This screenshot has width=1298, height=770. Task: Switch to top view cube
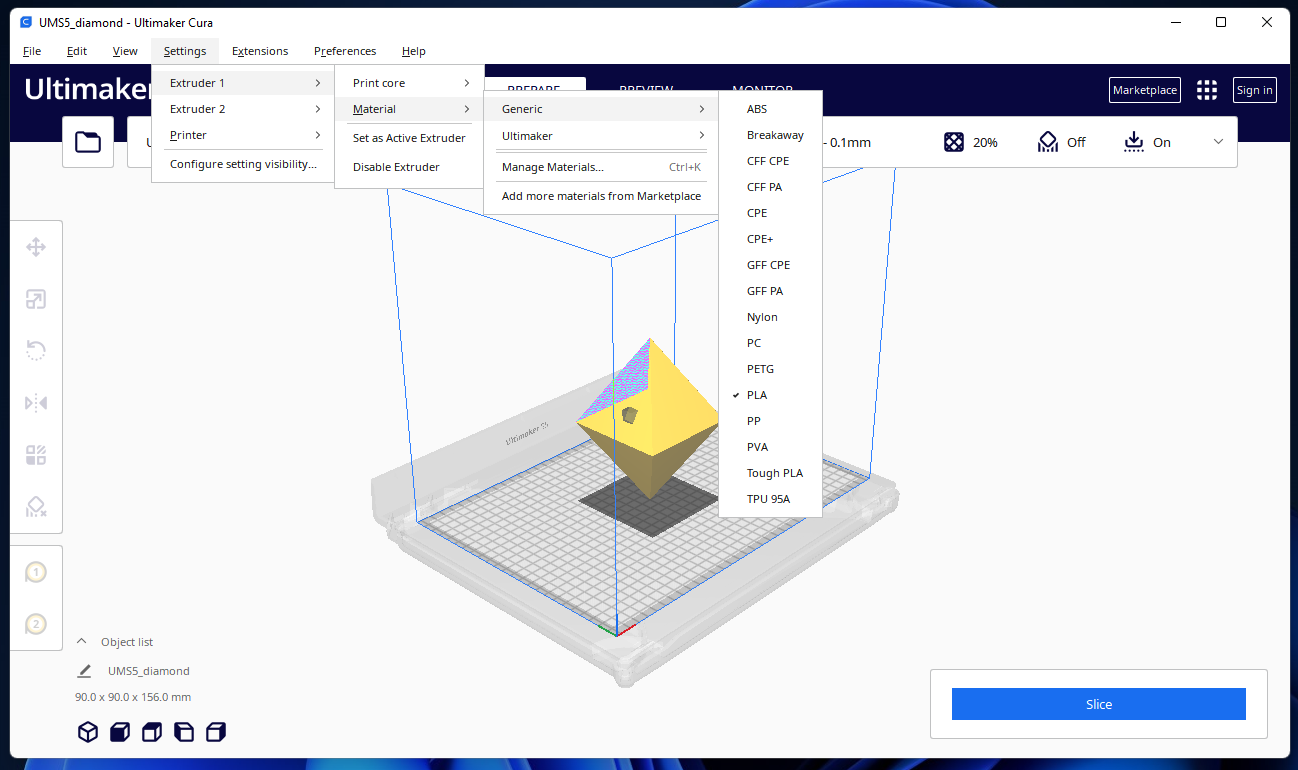[152, 732]
